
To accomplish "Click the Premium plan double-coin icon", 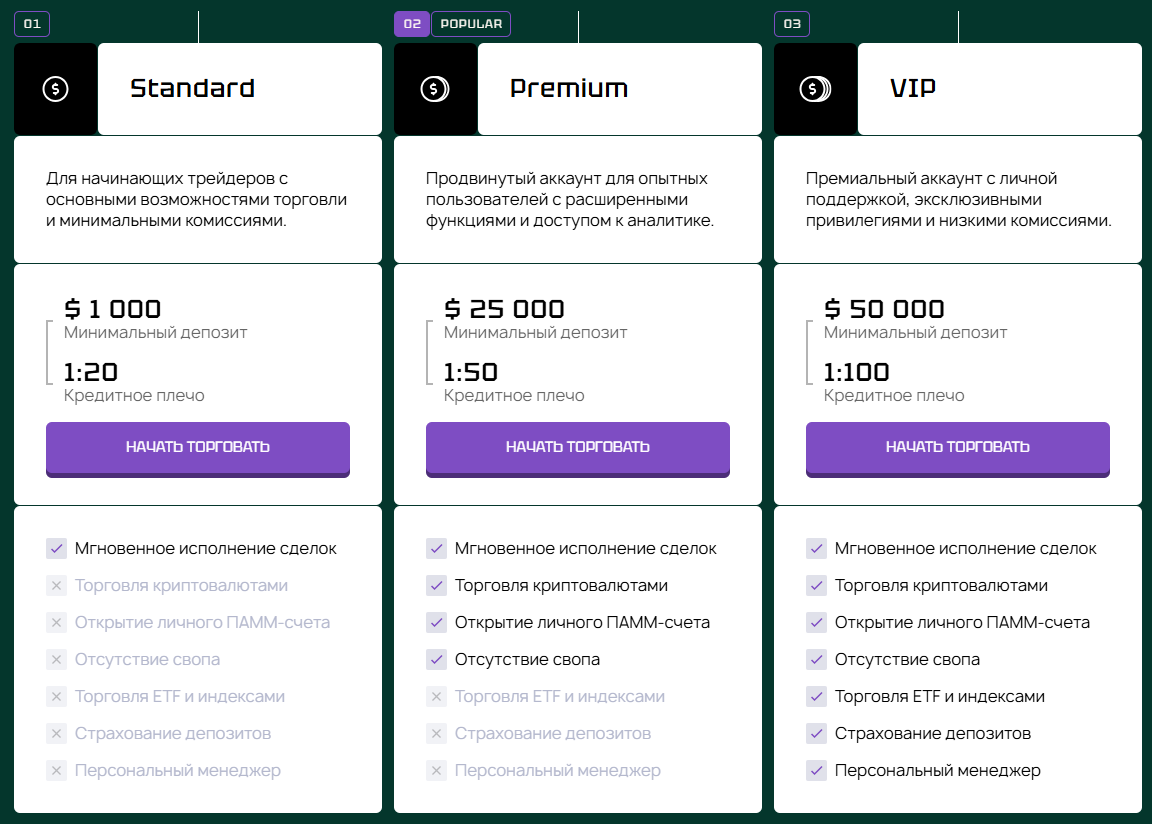I will (x=435, y=89).
